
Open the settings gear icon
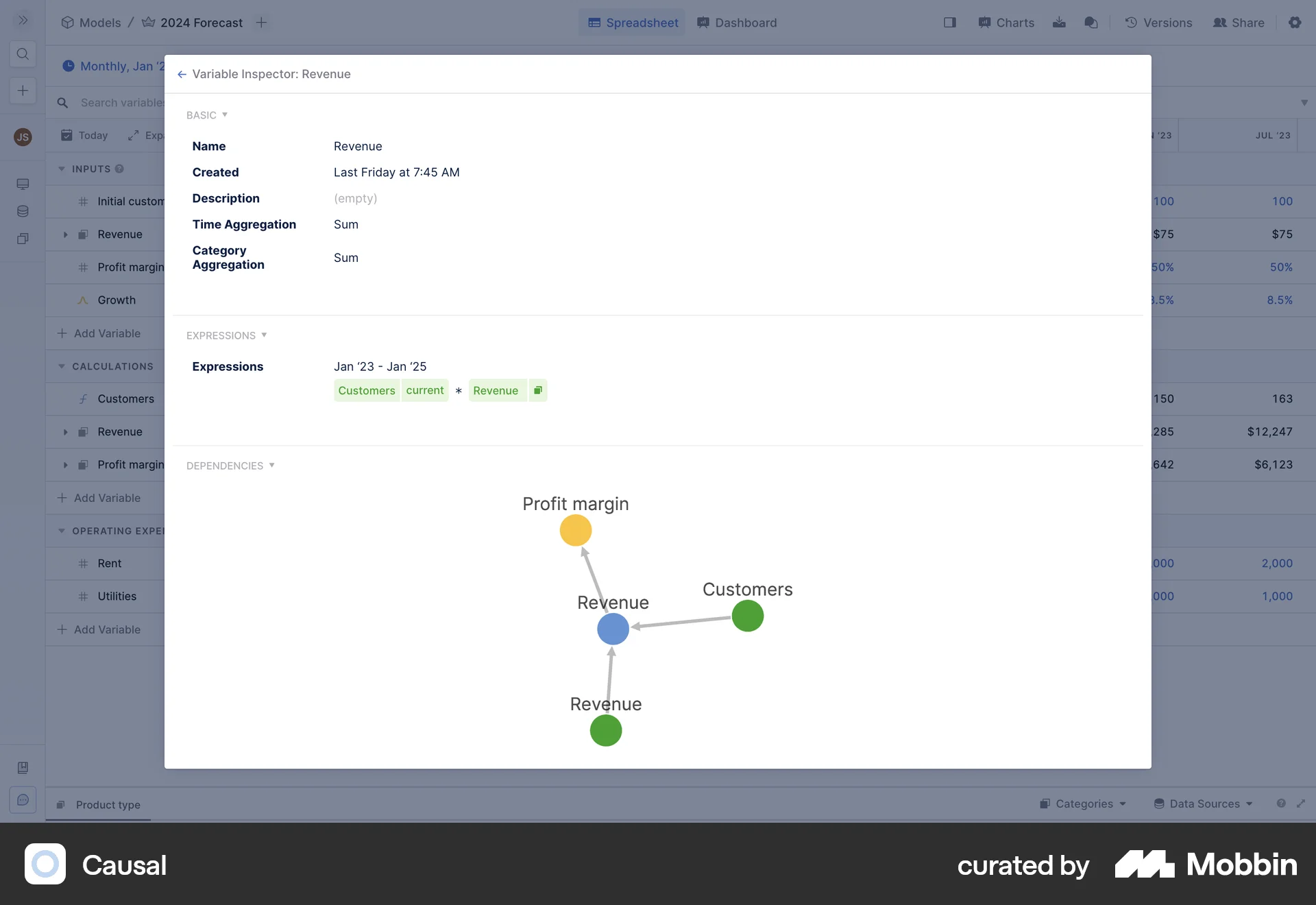click(x=1295, y=23)
